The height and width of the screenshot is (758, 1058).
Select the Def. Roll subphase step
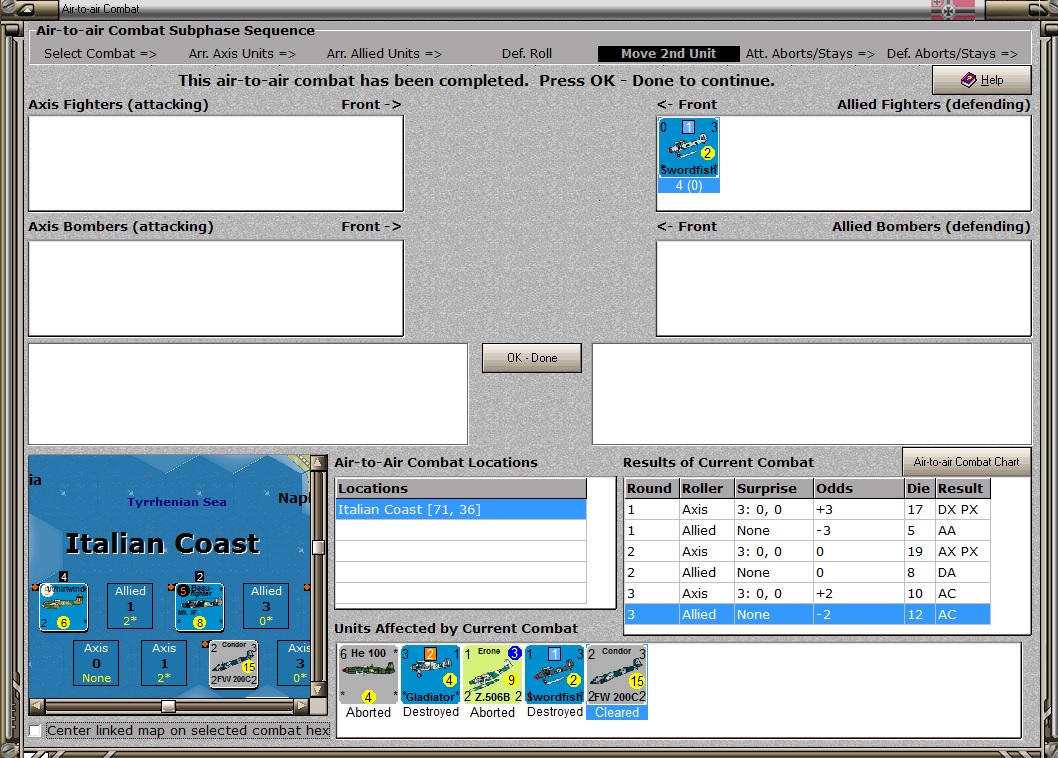click(527, 53)
